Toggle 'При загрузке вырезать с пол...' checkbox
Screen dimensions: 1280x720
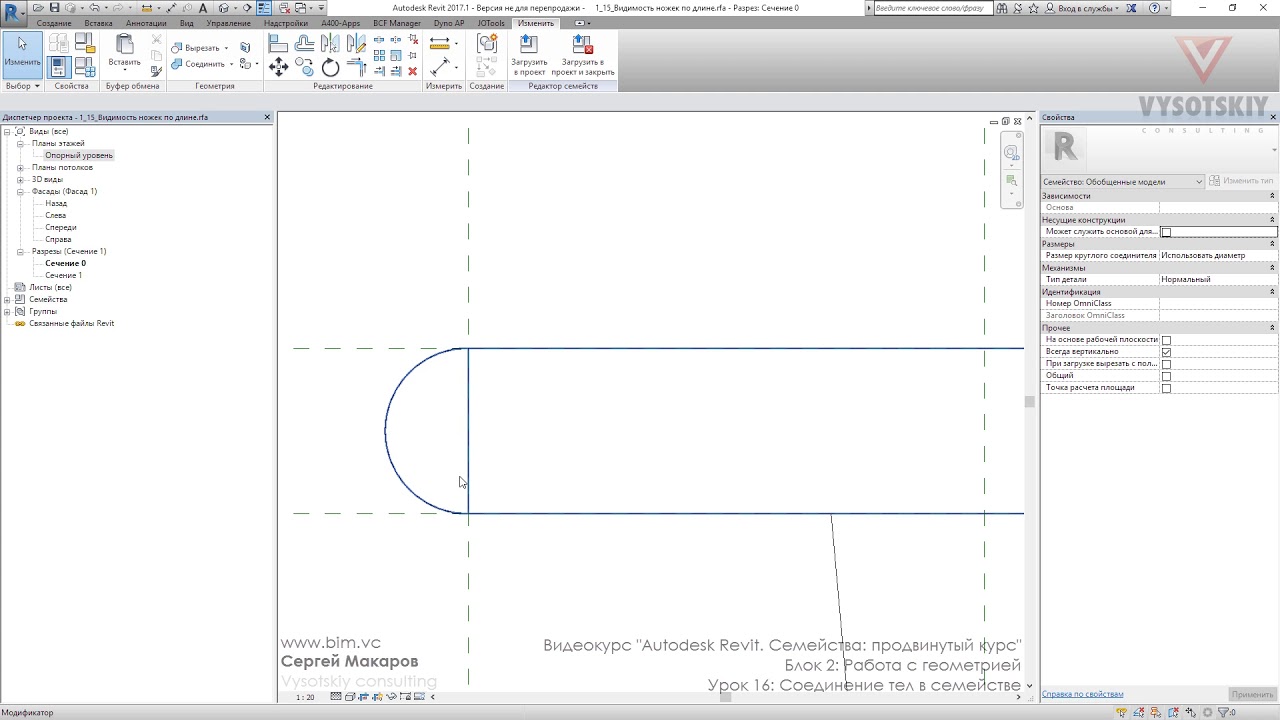[1166, 364]
